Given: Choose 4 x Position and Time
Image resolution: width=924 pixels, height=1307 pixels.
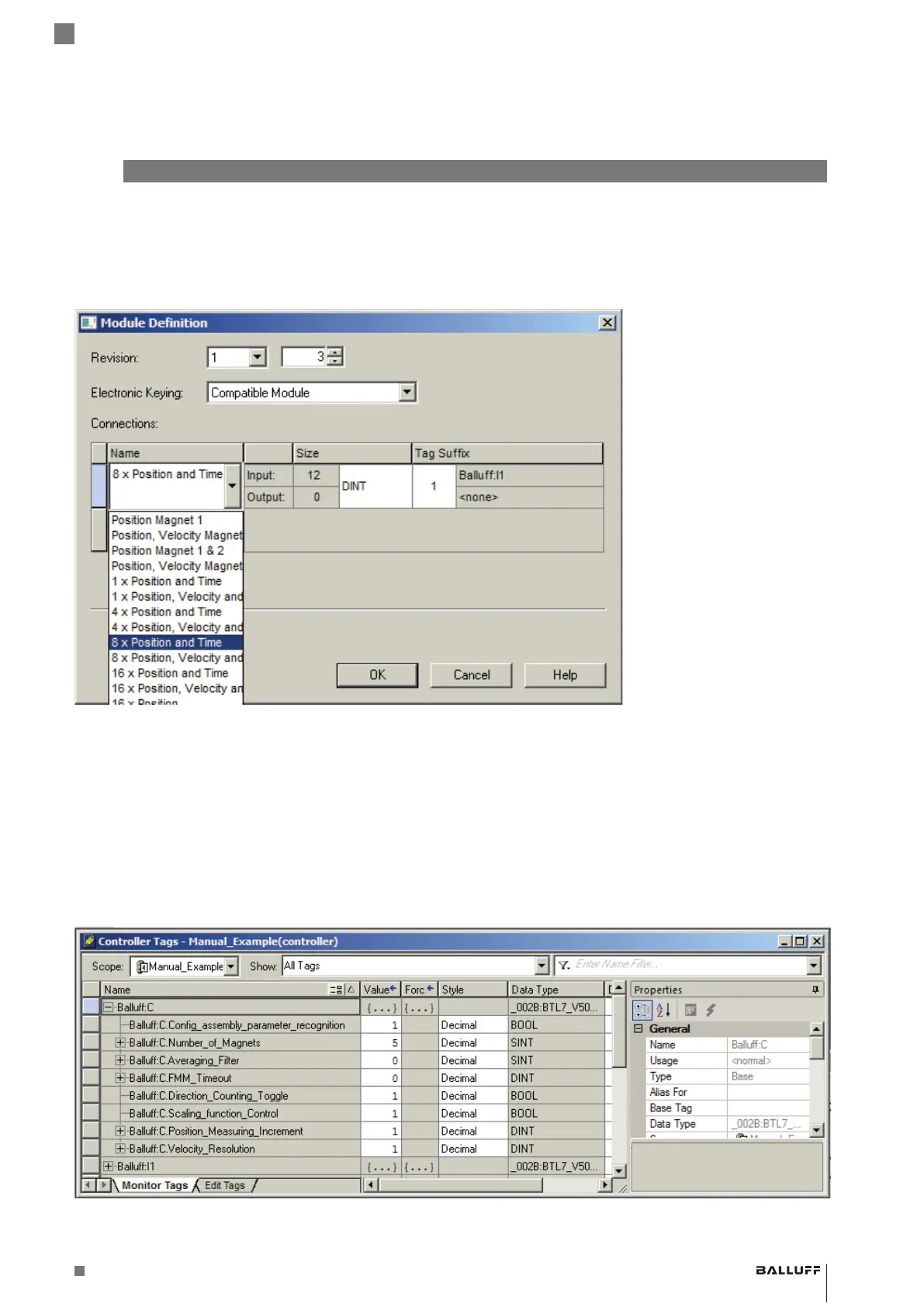Looking at the screenshot, I should click(x=176, y=612).
